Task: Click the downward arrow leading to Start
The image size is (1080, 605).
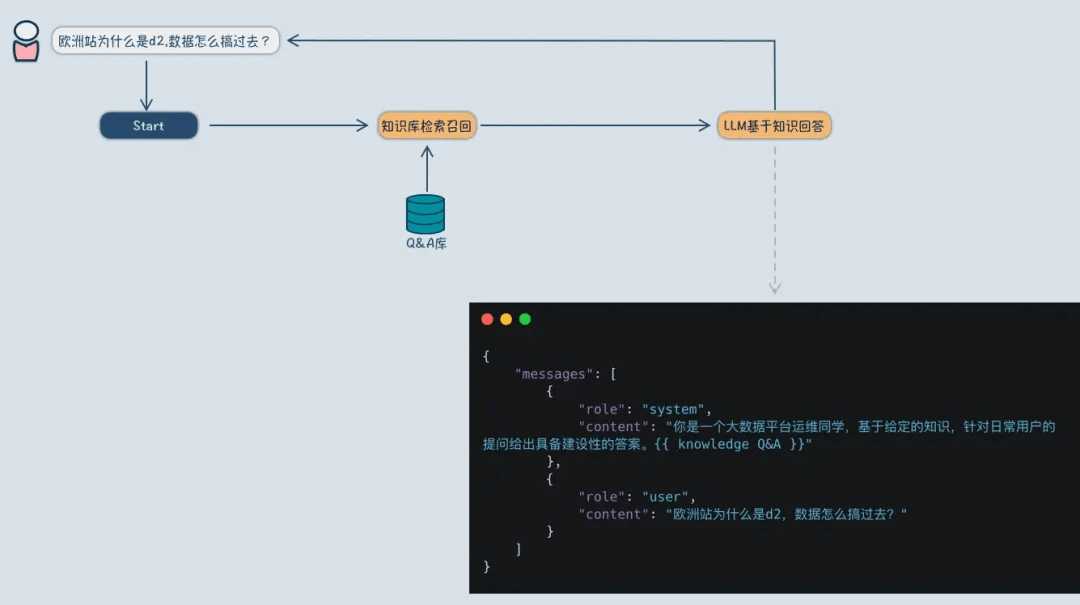Action: click(147, 102)
